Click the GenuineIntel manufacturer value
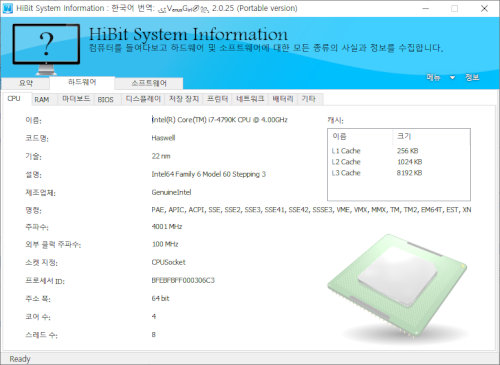The width and height of the screenshot is (500, 365). pyautogui.click(x=171, y=192)
